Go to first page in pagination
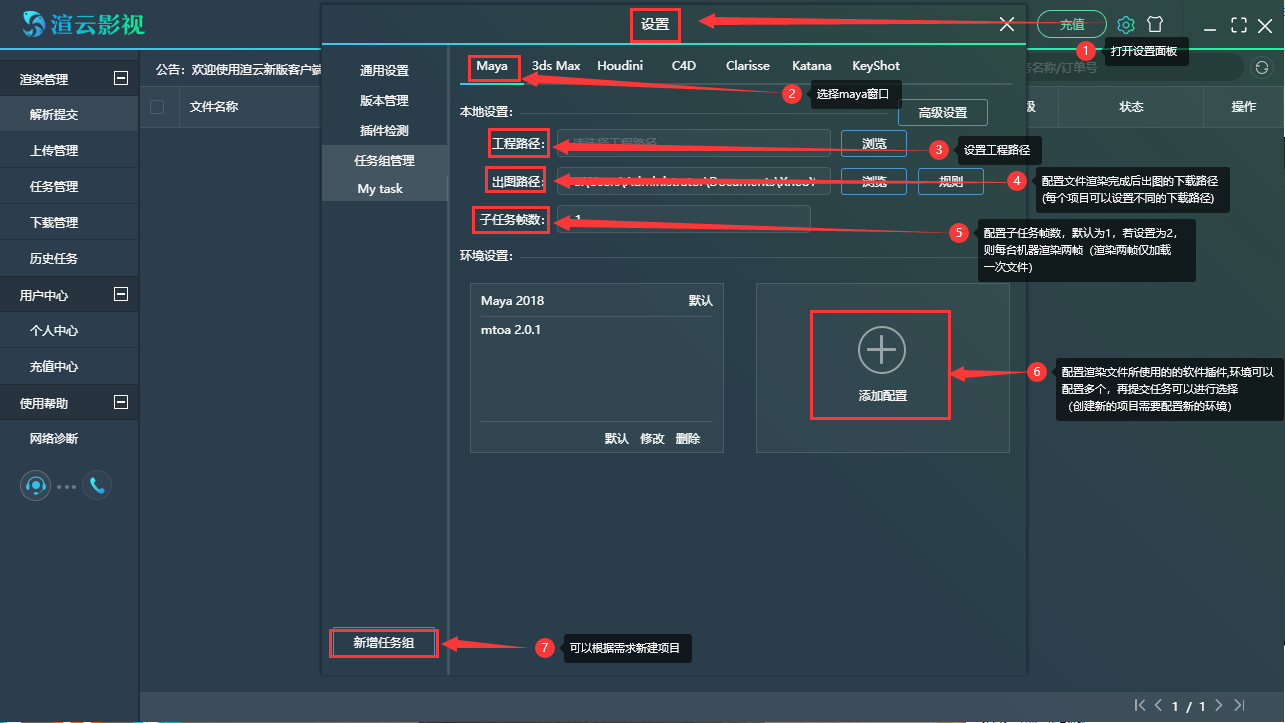The width and height of the screenshot is (1285, 723). click(1140, 705)
